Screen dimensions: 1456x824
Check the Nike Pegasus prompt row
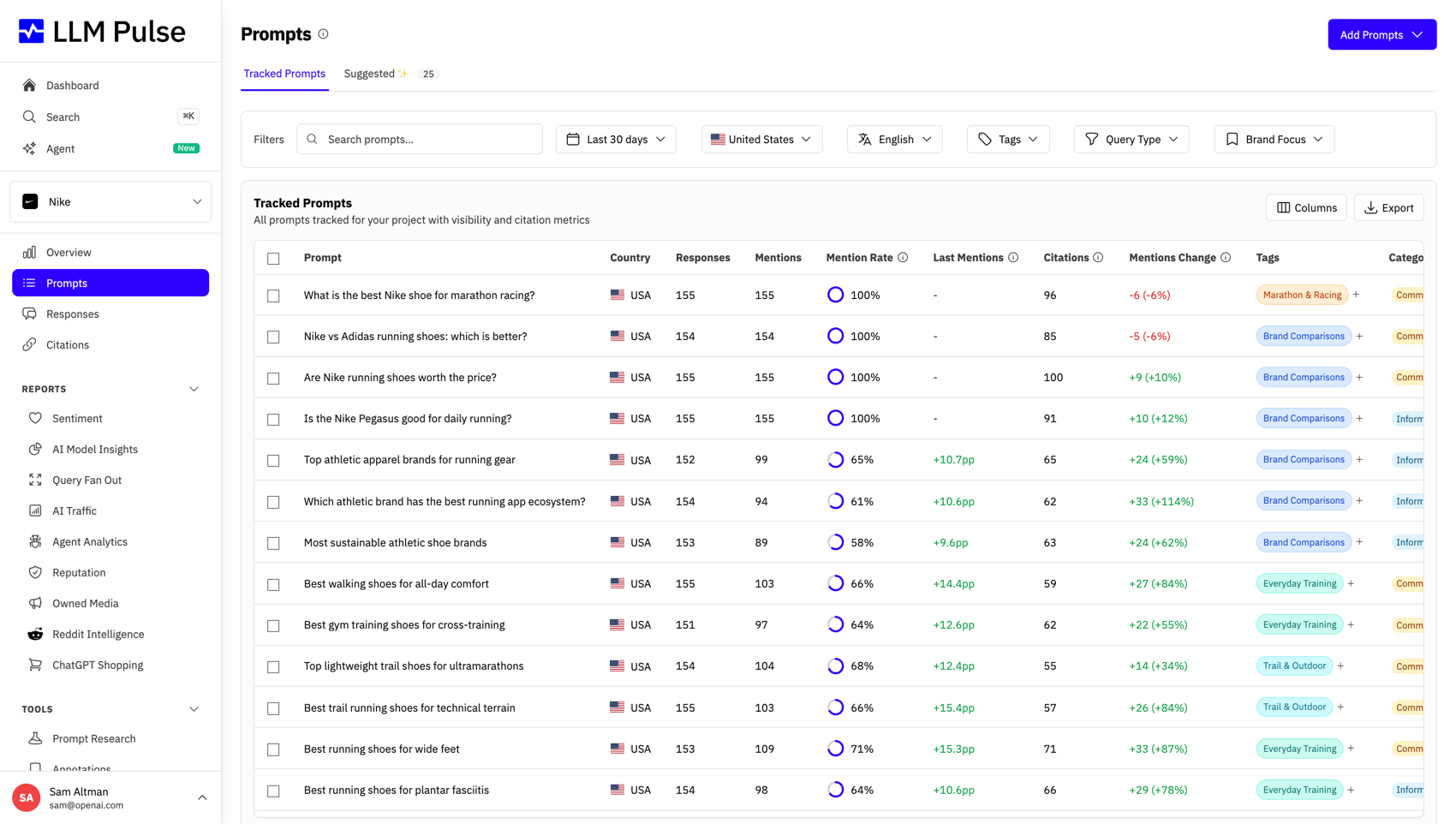[x=273, y=419]
